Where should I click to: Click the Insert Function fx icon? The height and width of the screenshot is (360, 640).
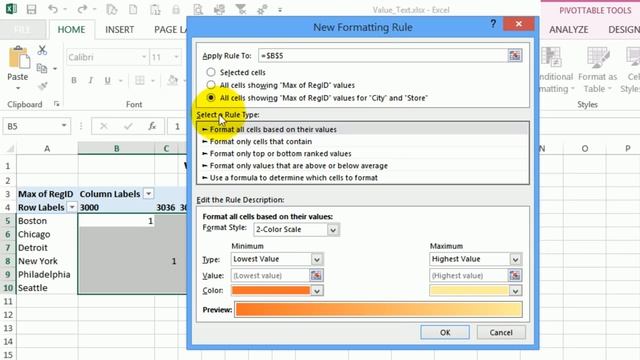[152, 126]
